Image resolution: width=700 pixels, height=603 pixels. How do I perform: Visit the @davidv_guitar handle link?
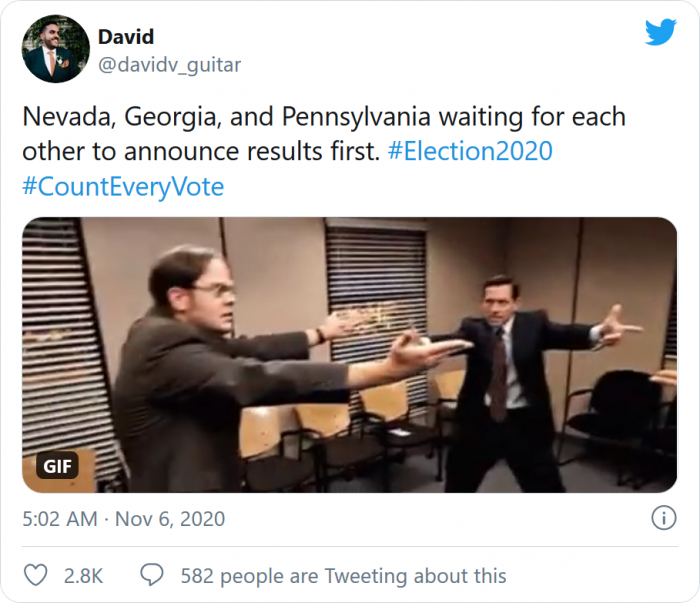click(169, 65)
